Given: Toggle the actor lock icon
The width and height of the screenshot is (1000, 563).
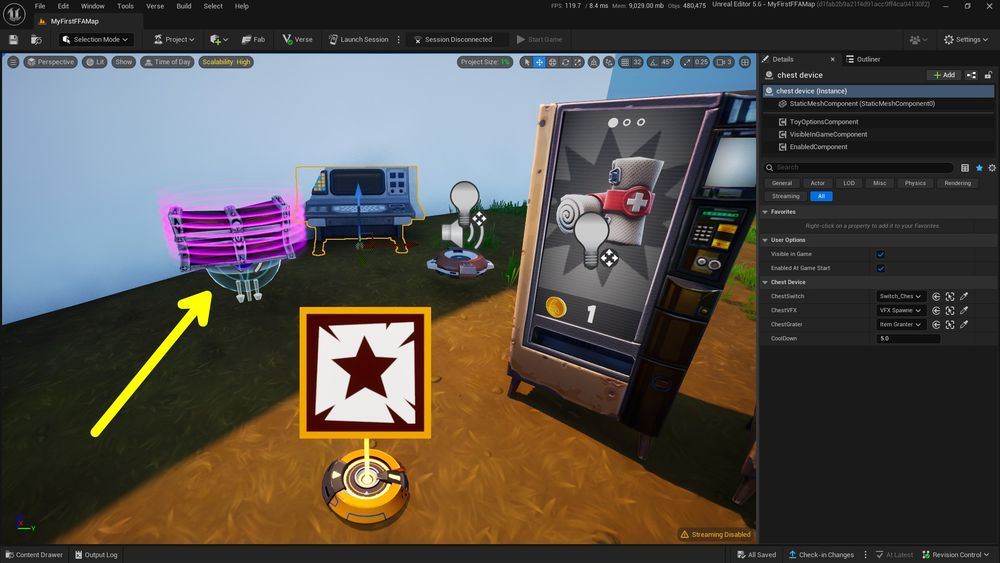Looking at the screenshot, I should pyautogui.click(x=989, y=75).
